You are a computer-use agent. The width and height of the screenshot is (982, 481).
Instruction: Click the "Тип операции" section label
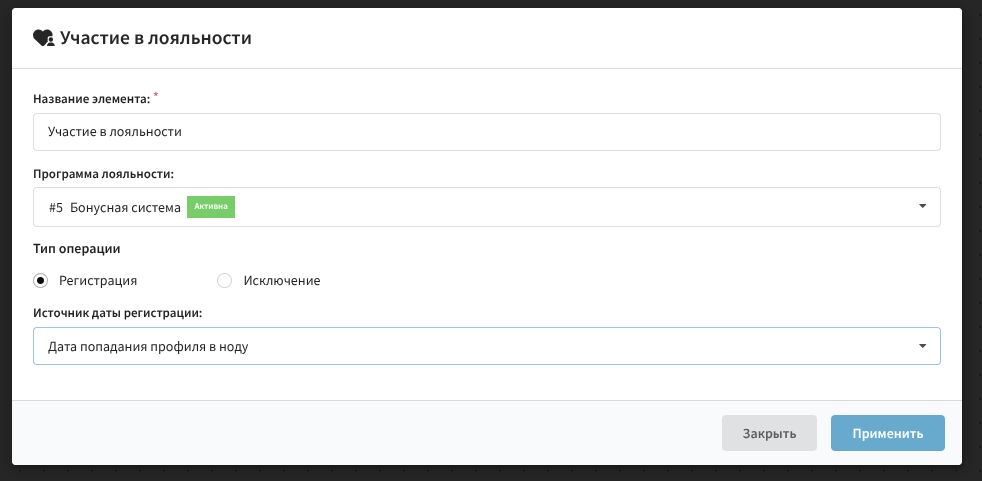coord(78,248)
